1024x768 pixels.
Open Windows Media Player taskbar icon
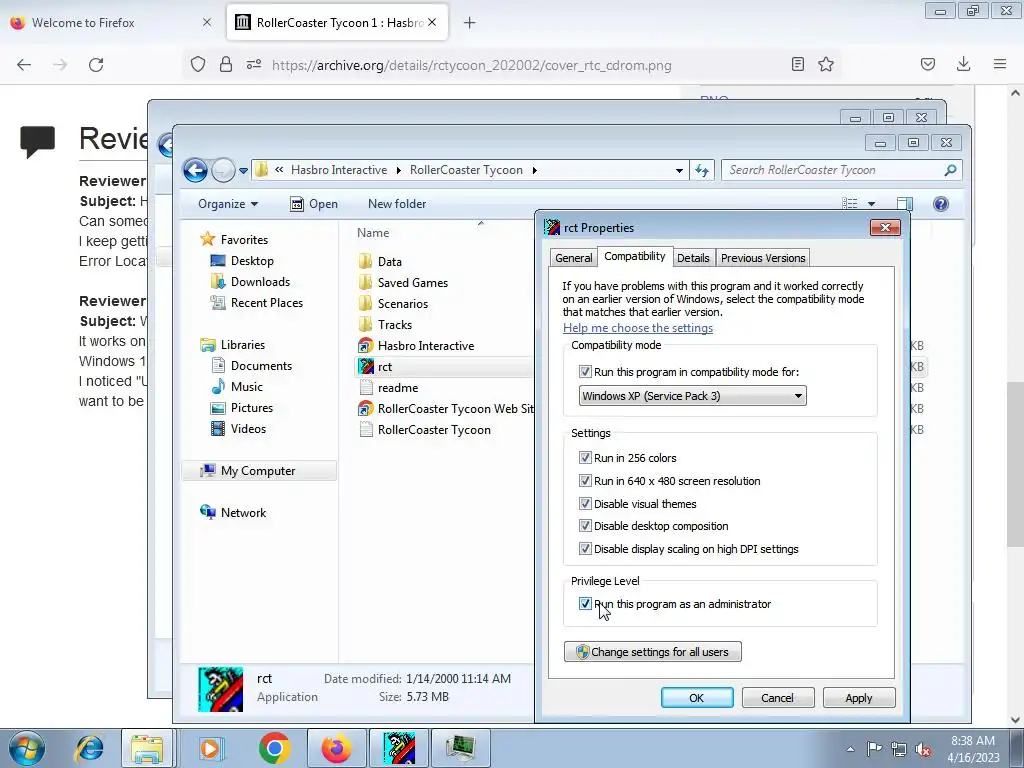pyautogui.click(x=210, y=748)
